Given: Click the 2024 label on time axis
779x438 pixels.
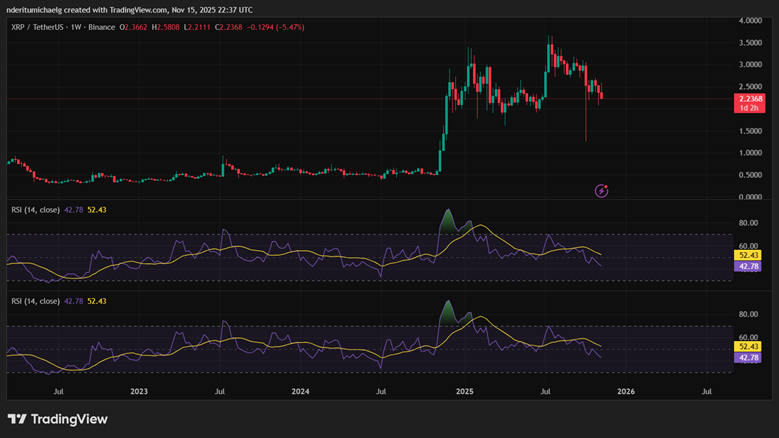Looking at the screenshot, I should tap(300, 392).
